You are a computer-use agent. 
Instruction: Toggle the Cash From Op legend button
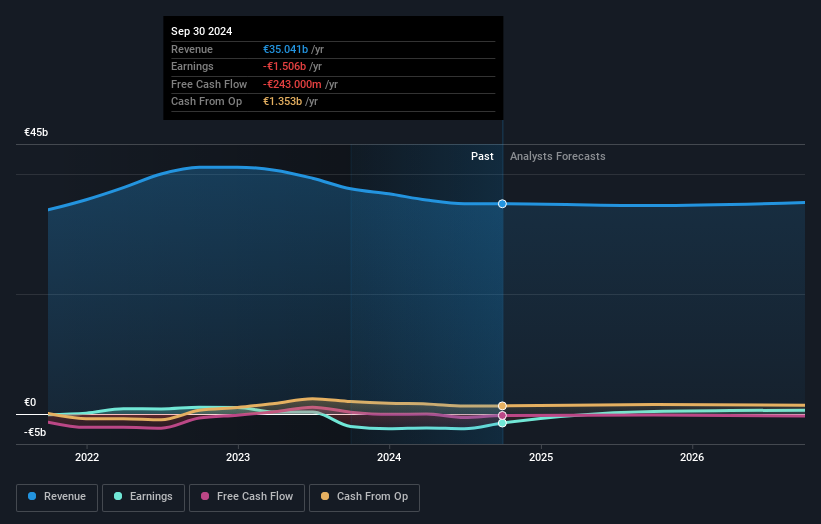click(364, 497)
